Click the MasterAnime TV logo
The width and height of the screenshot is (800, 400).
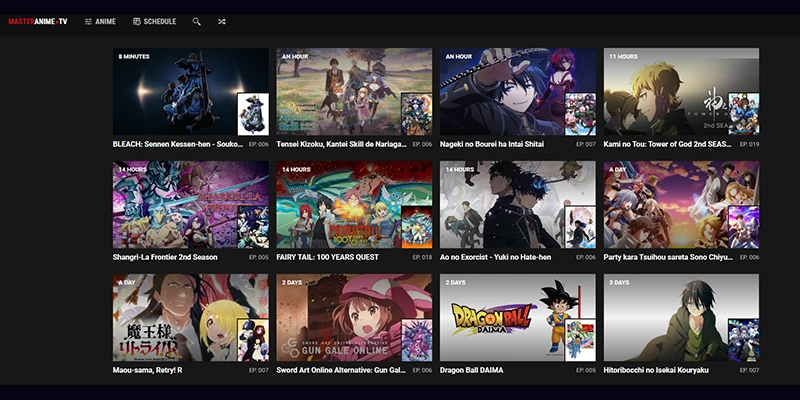(38, 21)
